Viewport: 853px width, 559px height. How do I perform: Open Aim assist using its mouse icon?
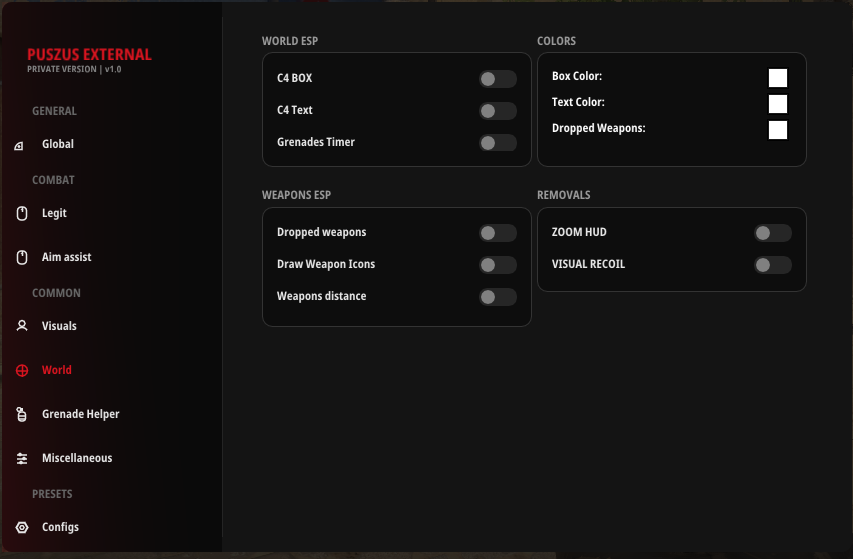tap(22, 257)
